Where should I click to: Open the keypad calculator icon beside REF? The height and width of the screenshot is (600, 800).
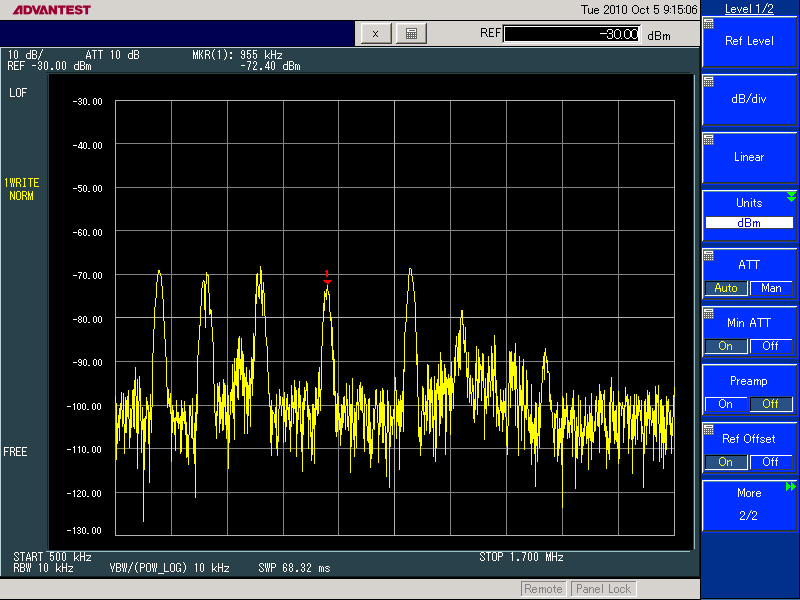pos(409,34)
